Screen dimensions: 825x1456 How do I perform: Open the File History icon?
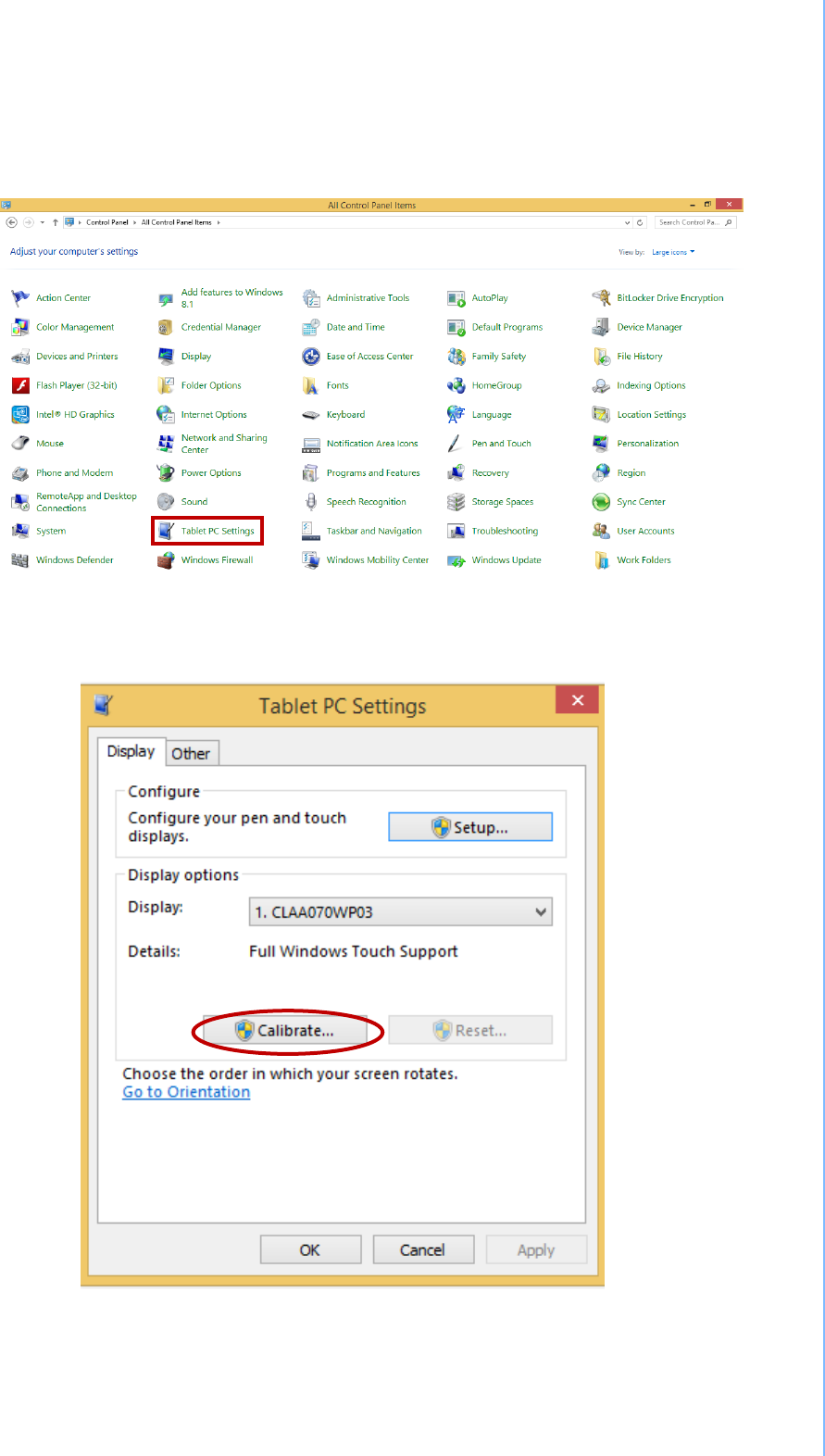click(x=601, y=357)
